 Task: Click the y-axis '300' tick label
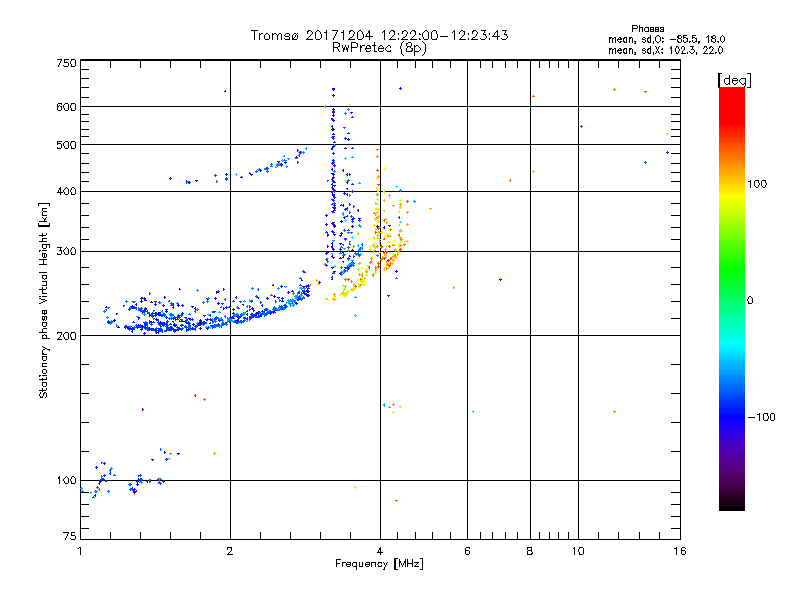[x=66, y=252]
